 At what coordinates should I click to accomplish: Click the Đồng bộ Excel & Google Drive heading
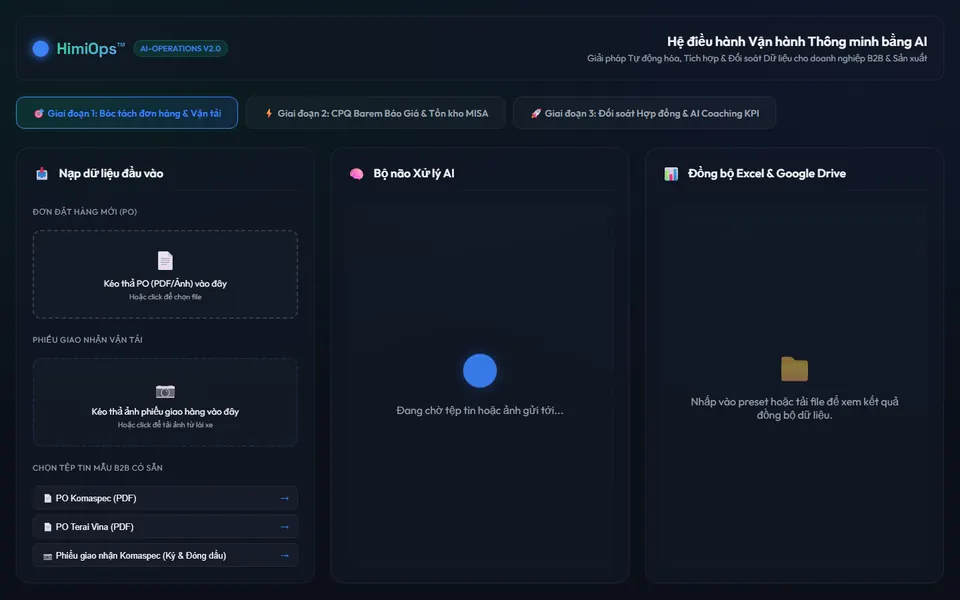(x=767, y=174)
